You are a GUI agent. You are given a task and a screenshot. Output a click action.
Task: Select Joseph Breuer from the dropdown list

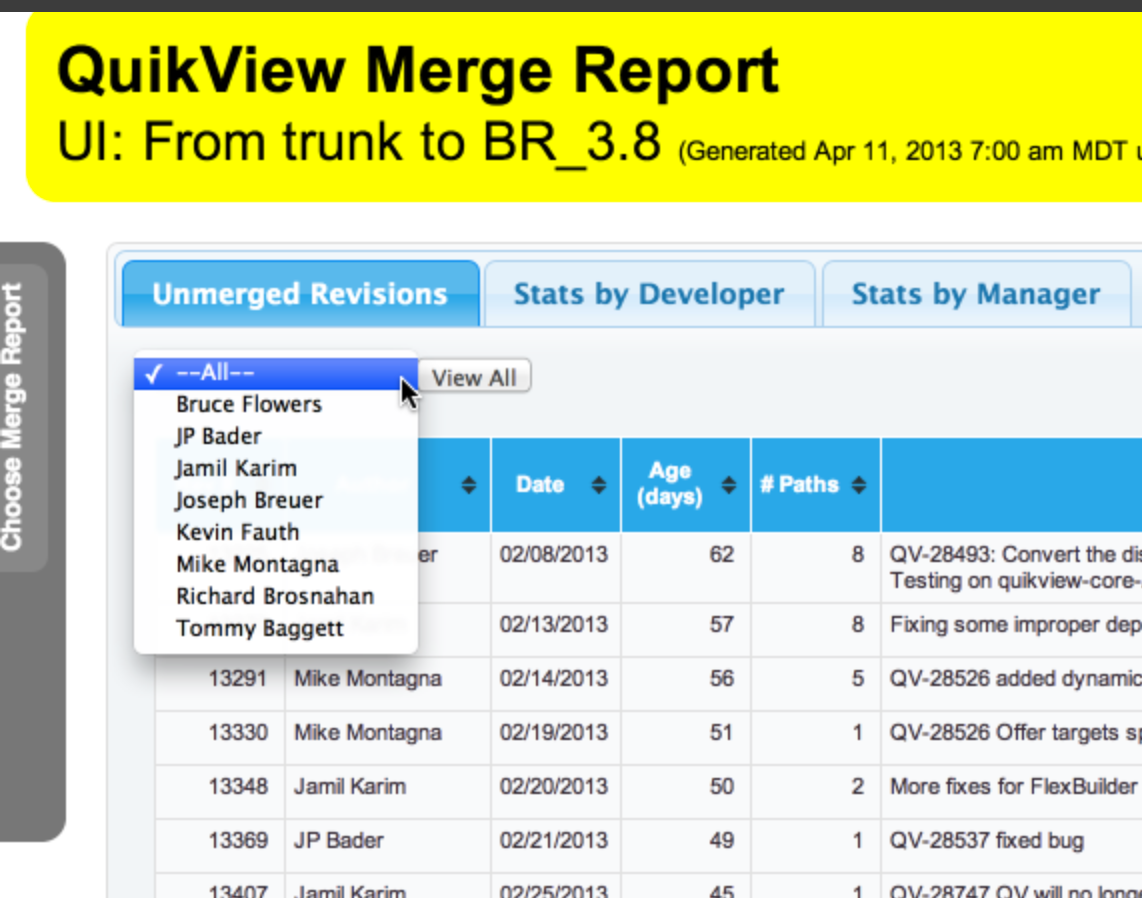click(276, 500)
